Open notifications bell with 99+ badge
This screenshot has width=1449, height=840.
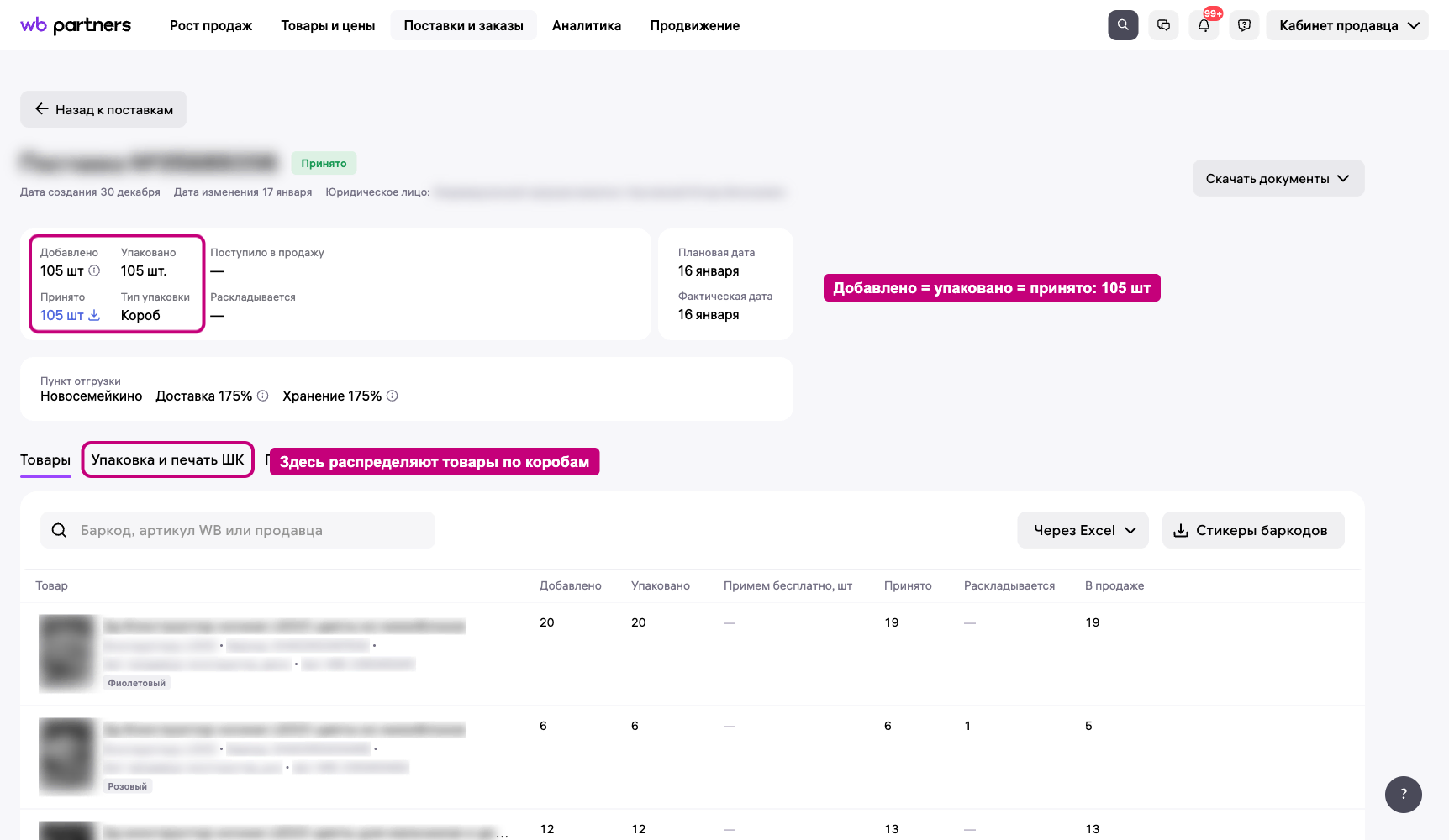(1204, 25)
